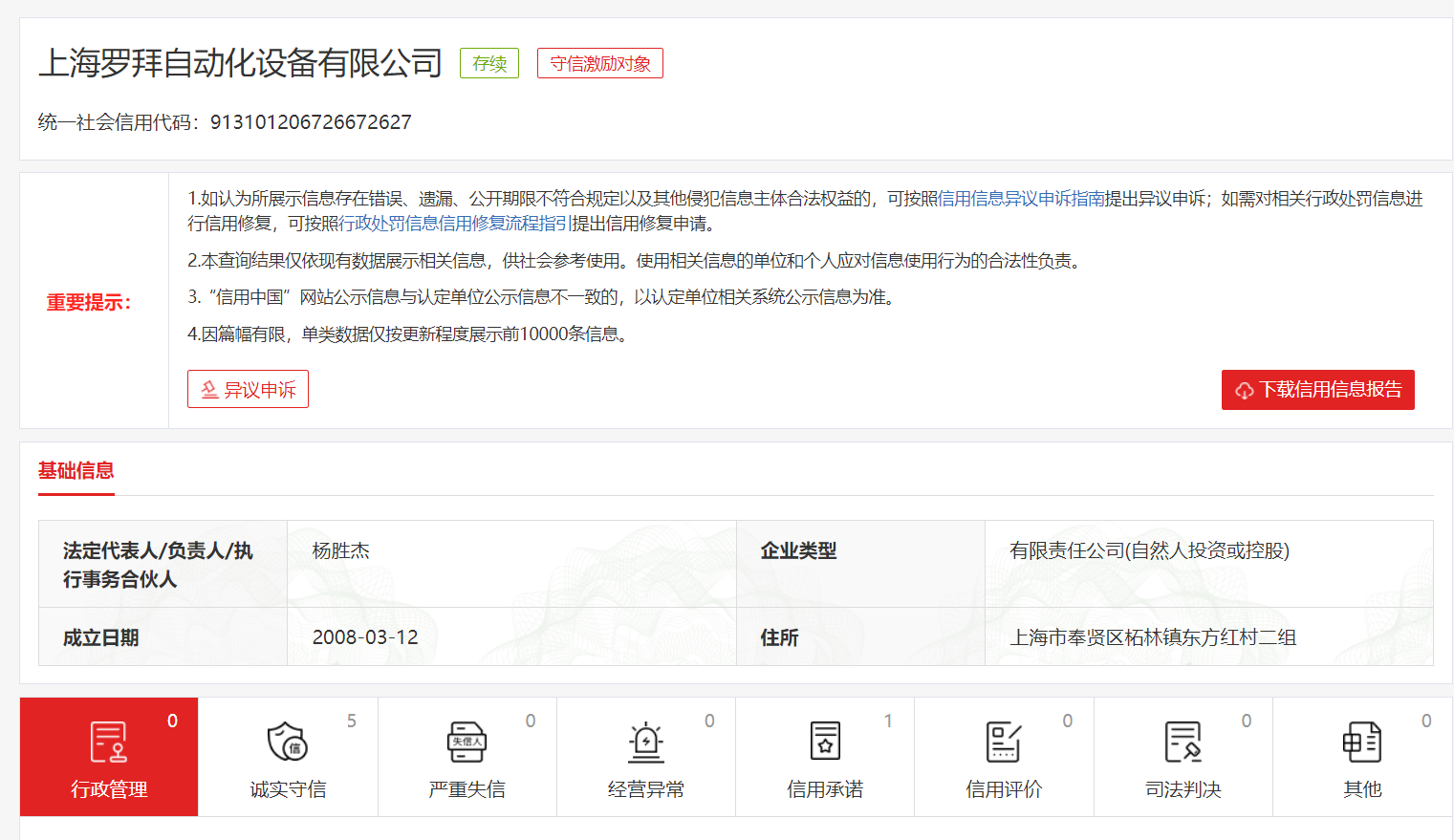Screen dimensions: 1454x840
Task: Open the 行政处罚信息信用修复流程指引 link
Action: click(x=455, y=224)
